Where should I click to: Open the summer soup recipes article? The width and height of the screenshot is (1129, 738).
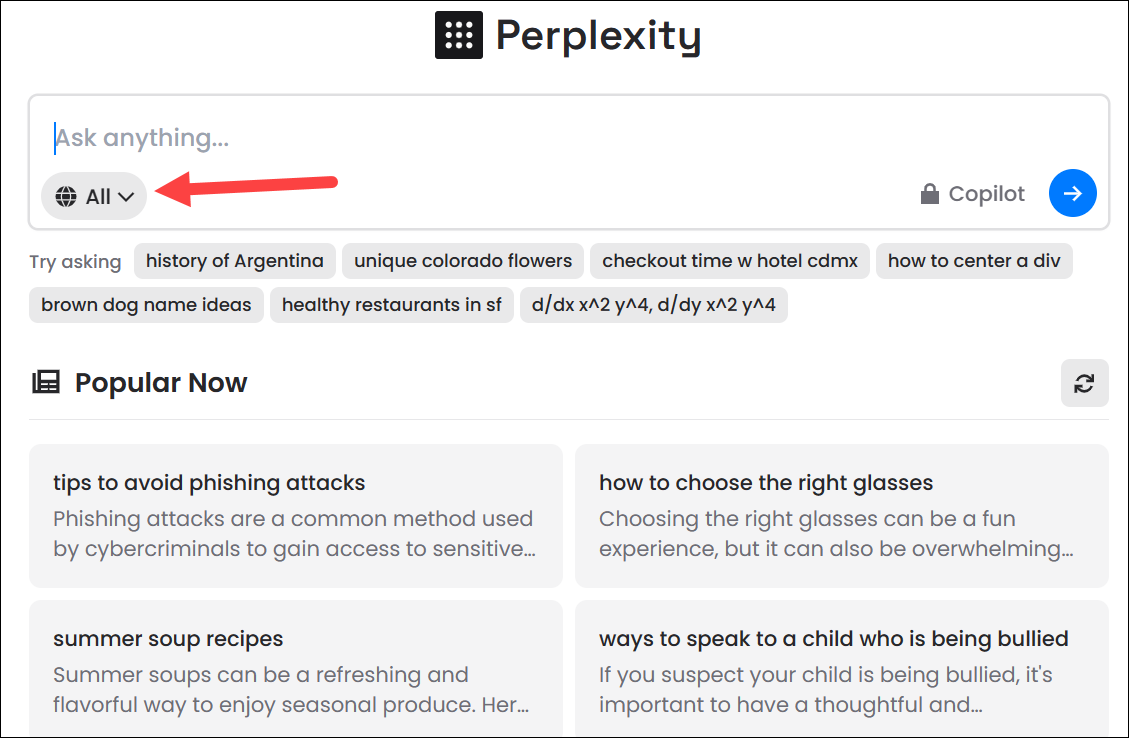pyautogui.click(x=296, y=670)
